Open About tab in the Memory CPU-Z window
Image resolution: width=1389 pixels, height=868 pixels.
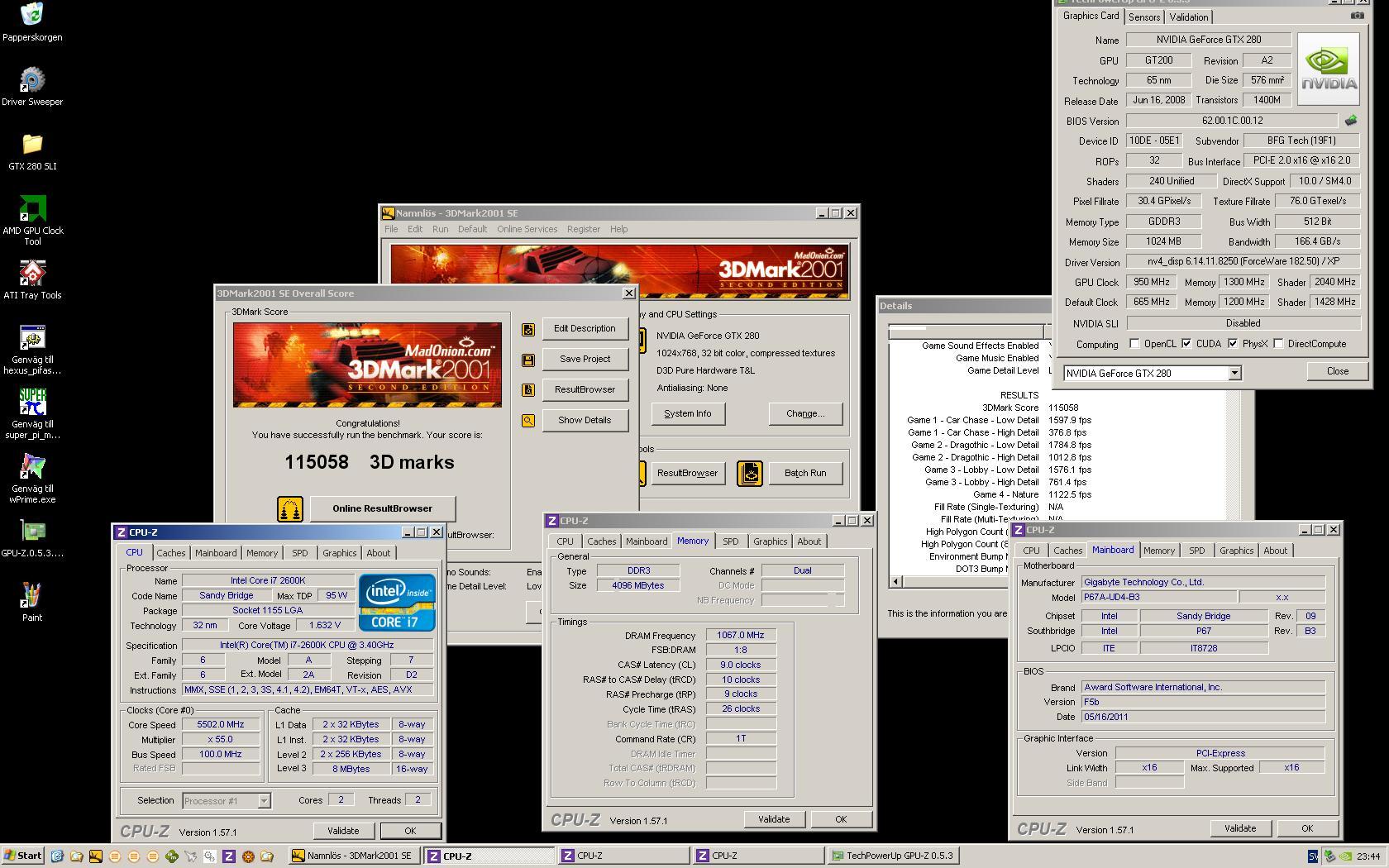[809, 541]
